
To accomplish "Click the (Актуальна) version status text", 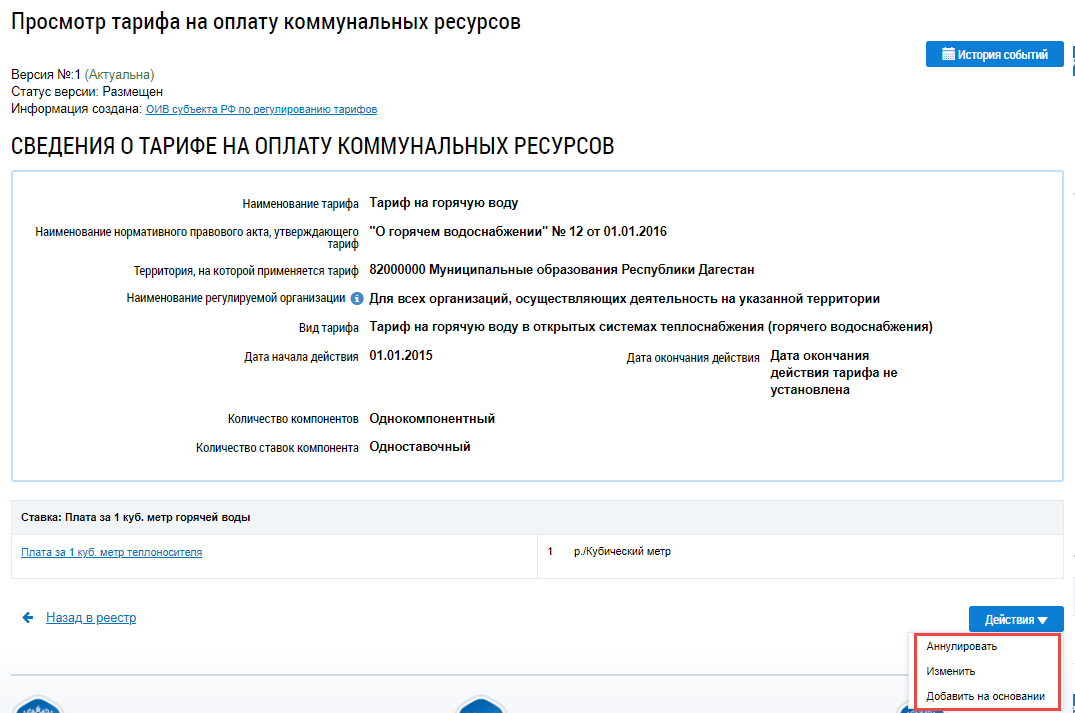I will (119, 74).
